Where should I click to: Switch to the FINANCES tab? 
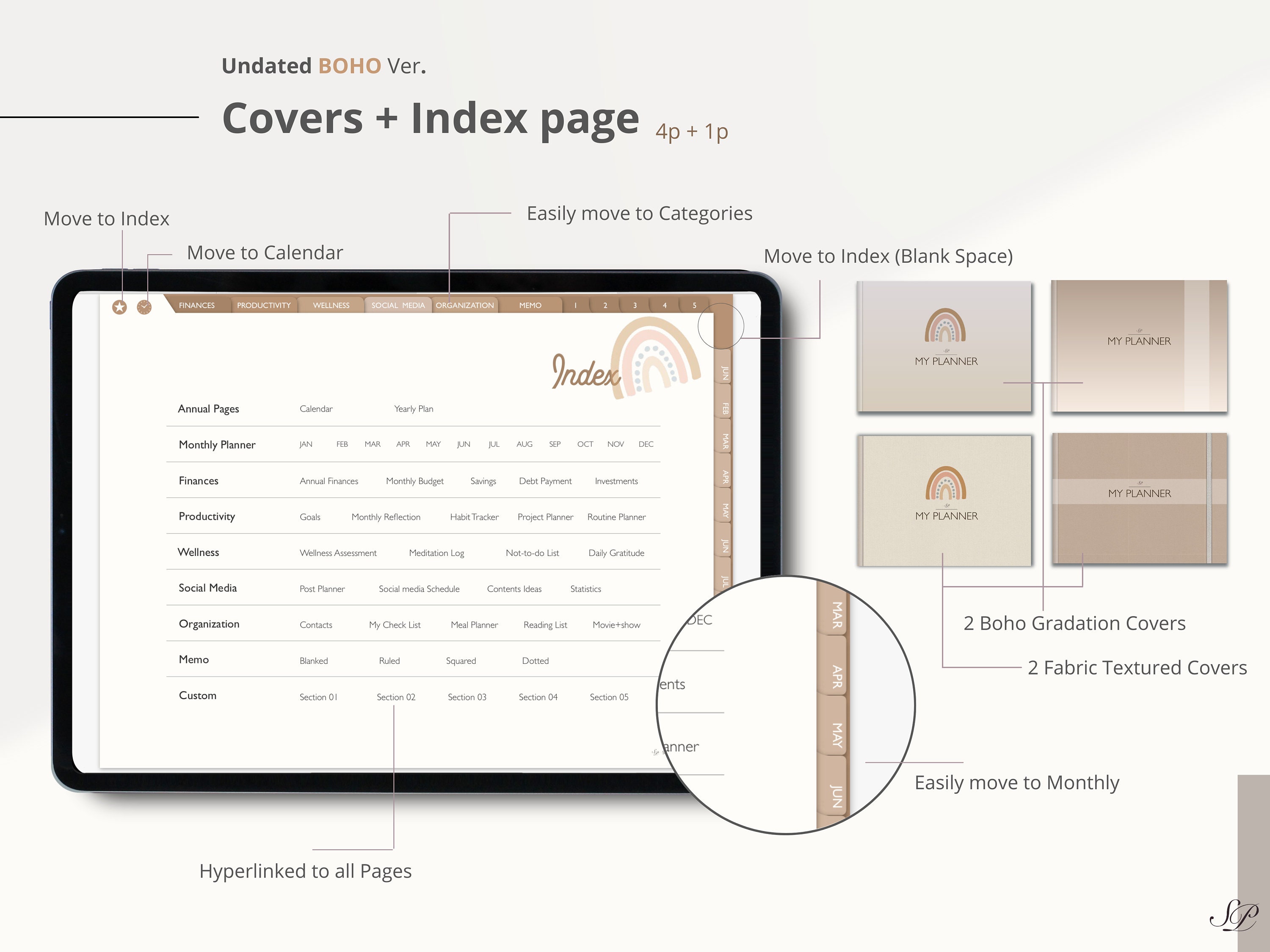tap(196, 305)
